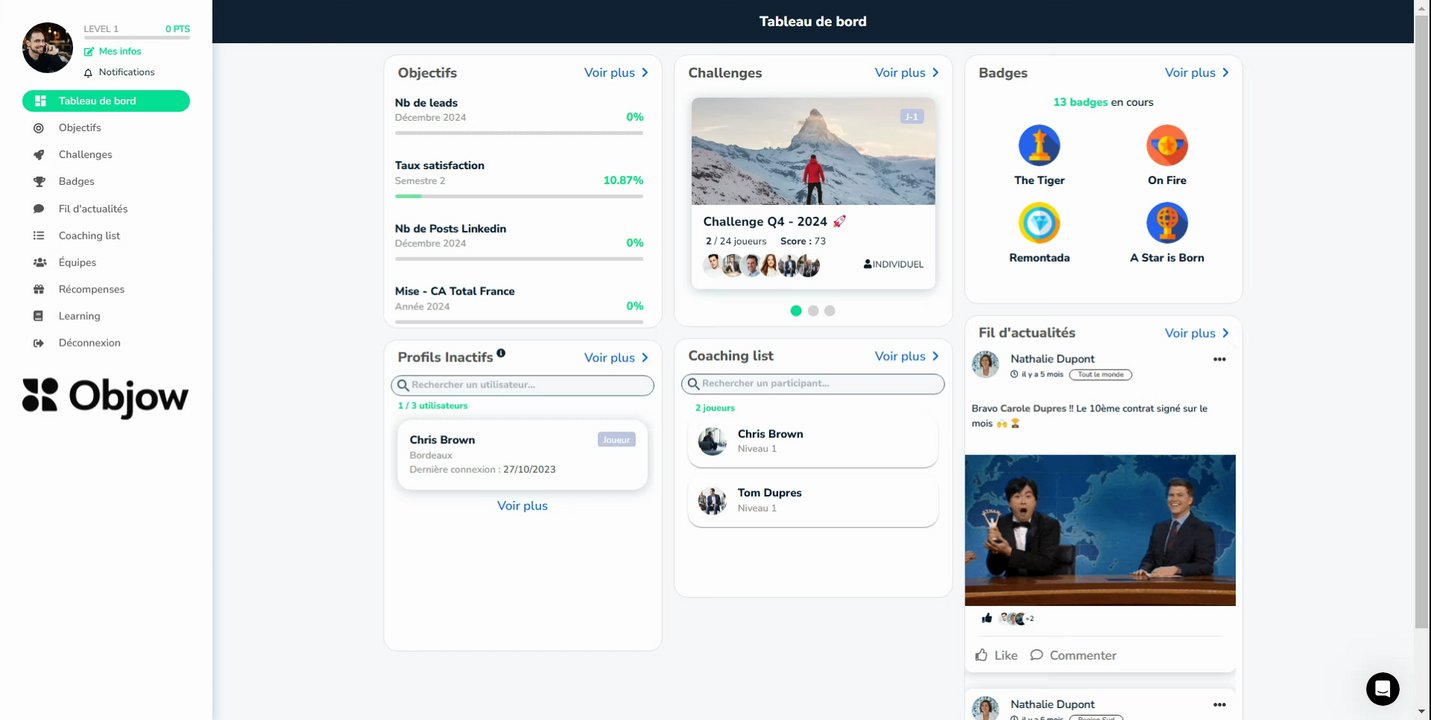The image size is (1431, 720).
Task: Open the Challenge Q4 - 2024 card image
Action: 813,151
